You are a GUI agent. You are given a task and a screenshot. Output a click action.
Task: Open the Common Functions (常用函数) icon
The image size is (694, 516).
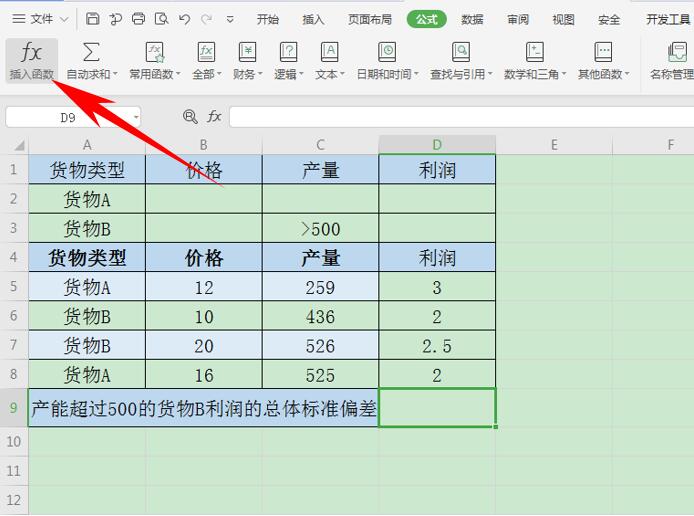tap(155, 53)
